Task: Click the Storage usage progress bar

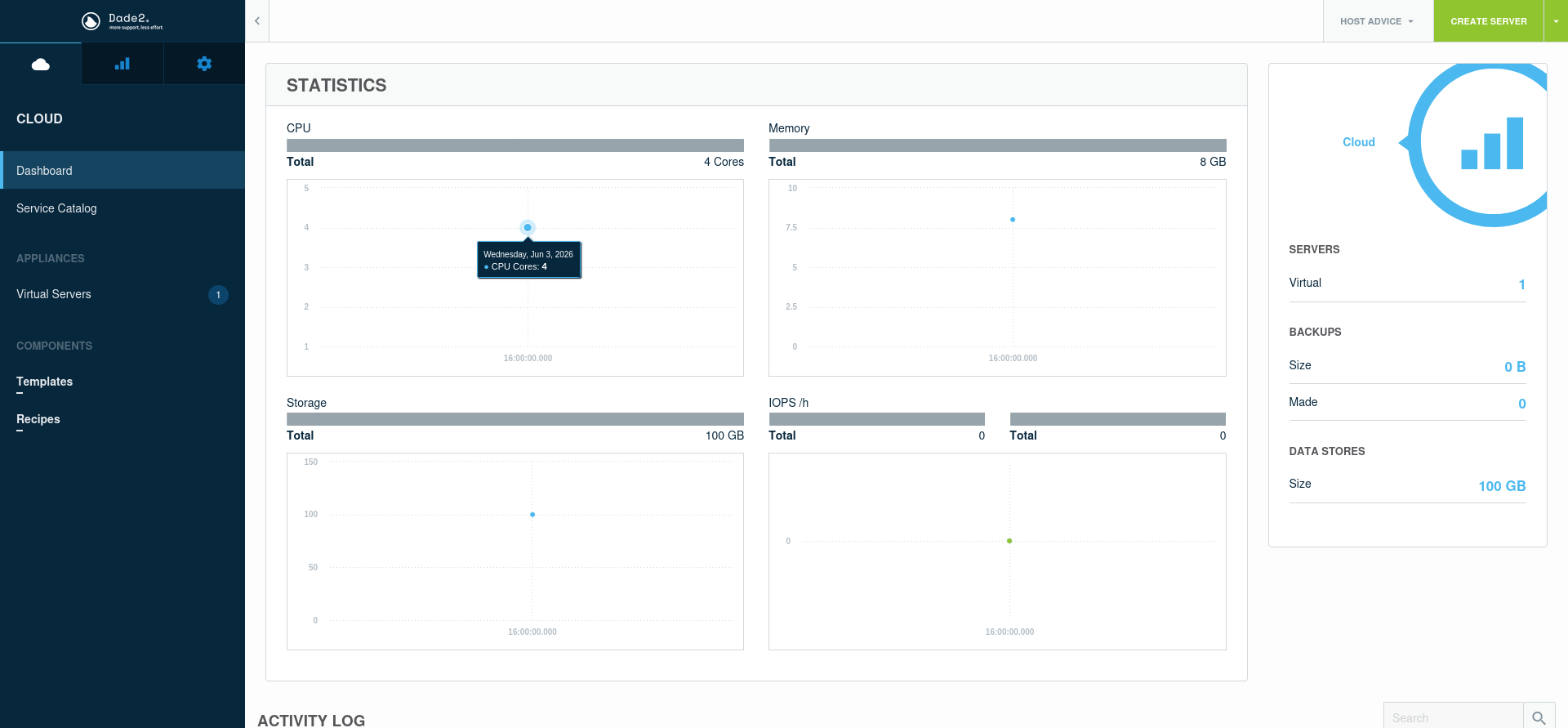Action: click(515, 419)
